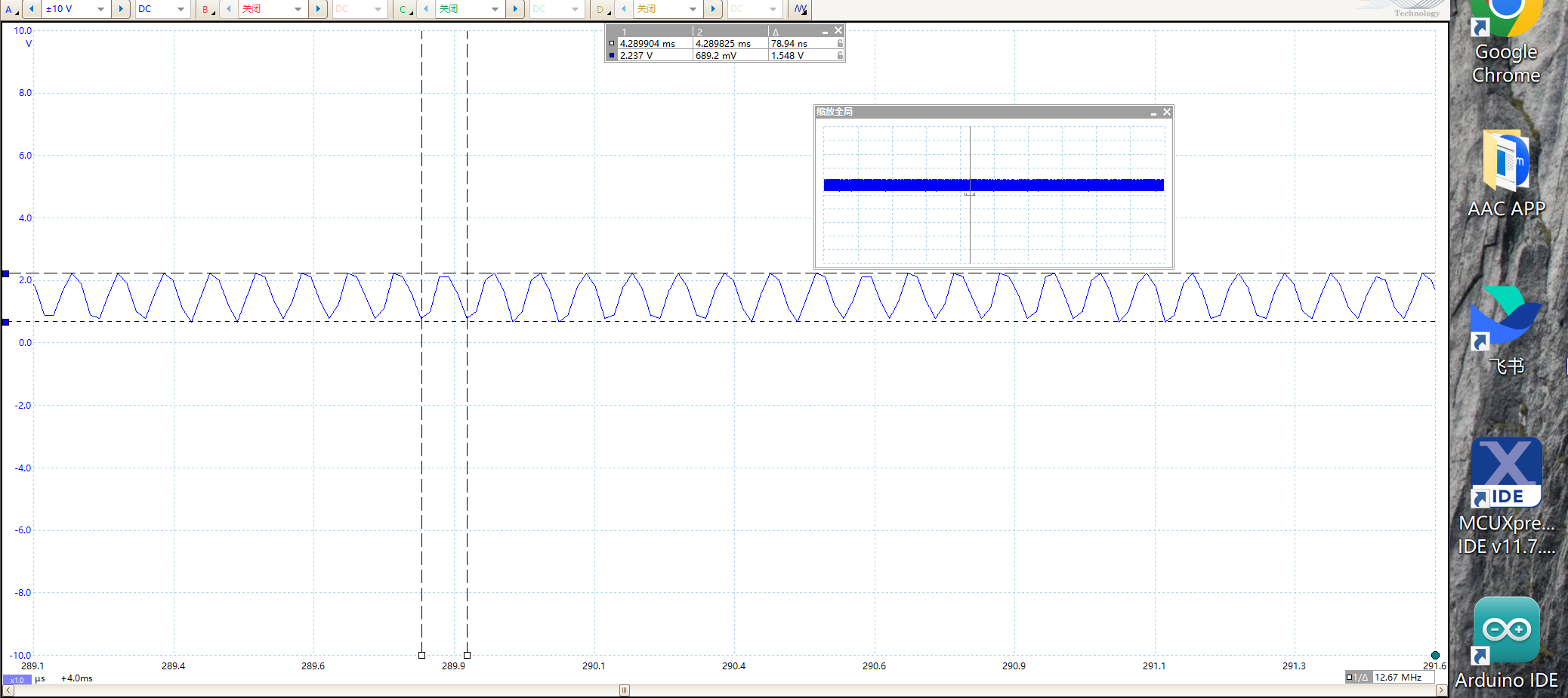Click the horizontal scrollbar right arrow
The image size is (1568, 698).
[x=1441, y=690]
